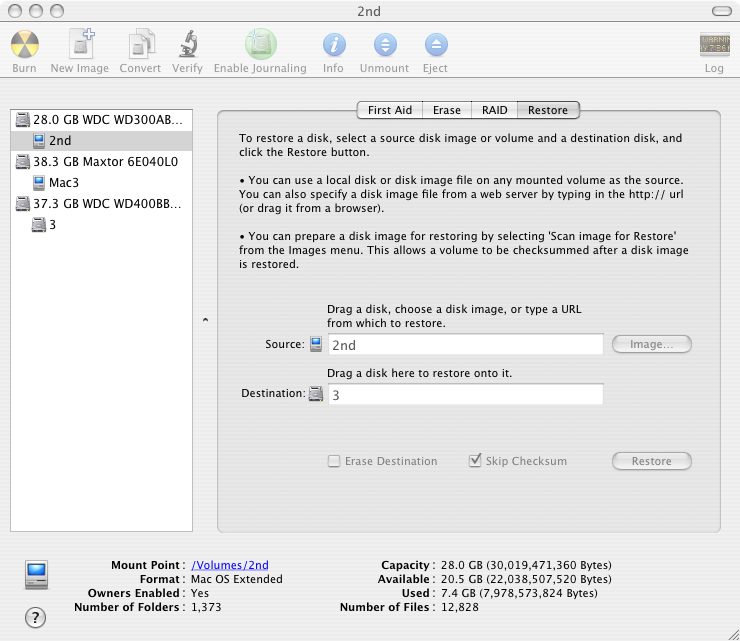This screenshot has height=641, width=740.
Task: Click the window resize grip corner
Action: point(733,635)
